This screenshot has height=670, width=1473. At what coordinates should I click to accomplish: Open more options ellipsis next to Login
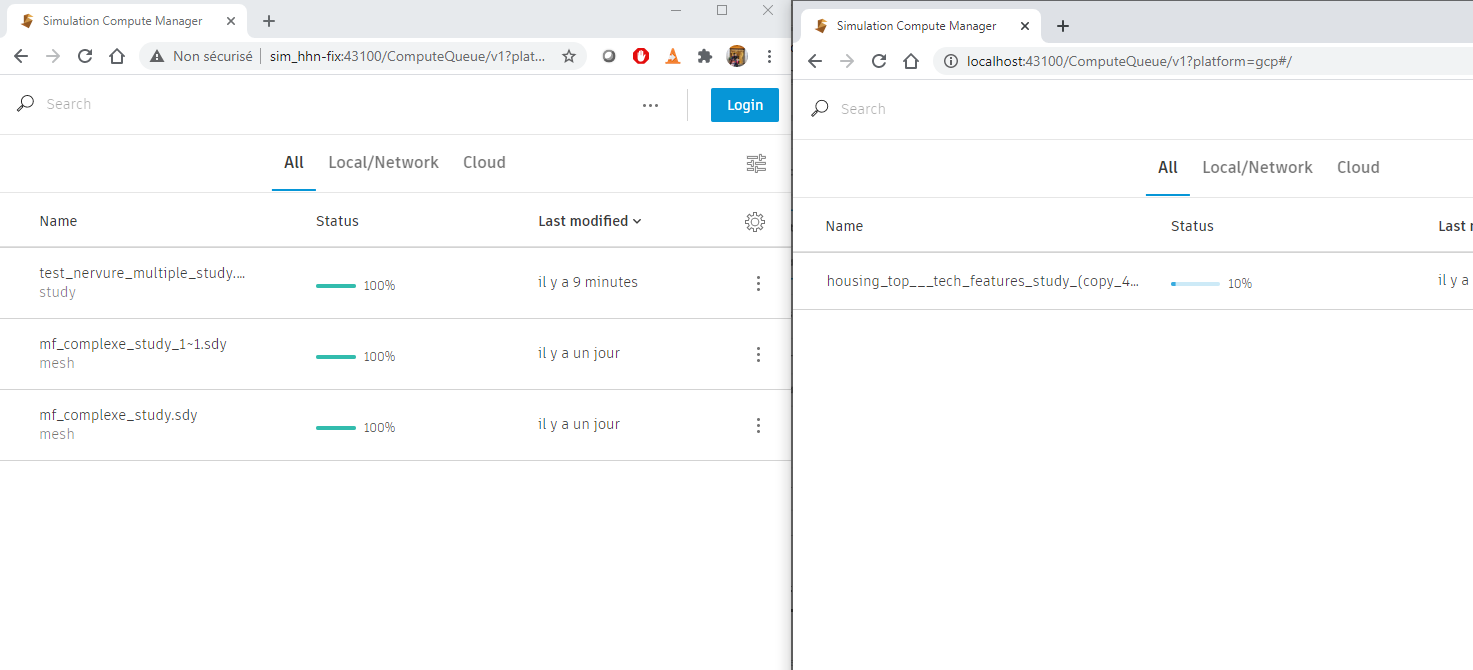651,105
